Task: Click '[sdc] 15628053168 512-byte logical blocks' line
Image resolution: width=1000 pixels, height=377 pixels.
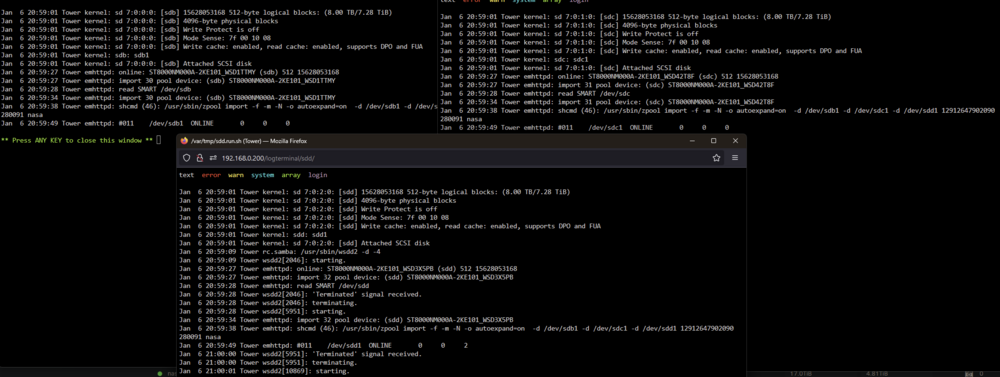Action: 636,17
